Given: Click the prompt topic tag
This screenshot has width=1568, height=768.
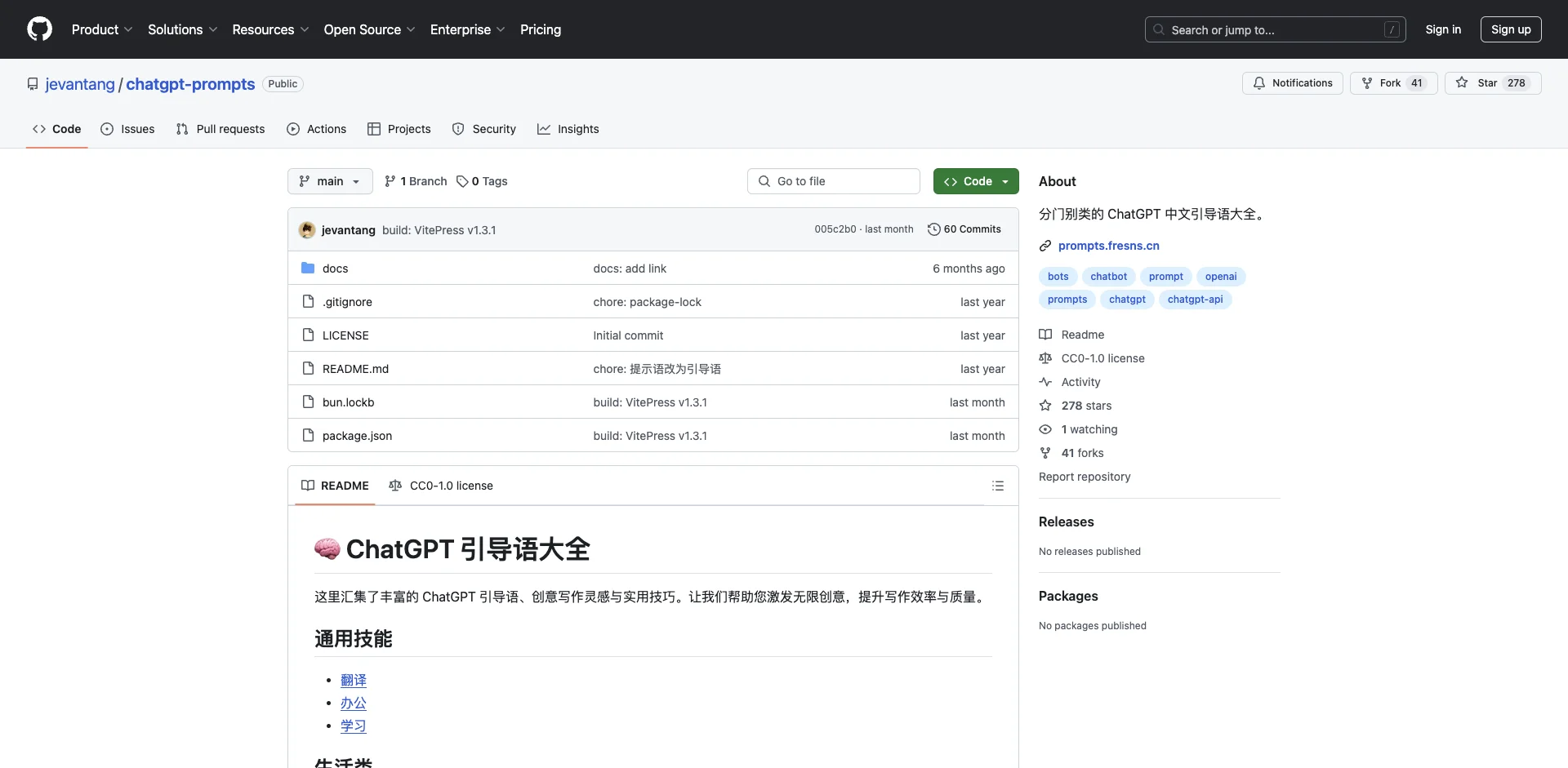Looking at the screenshot, I should (1166, 277).
